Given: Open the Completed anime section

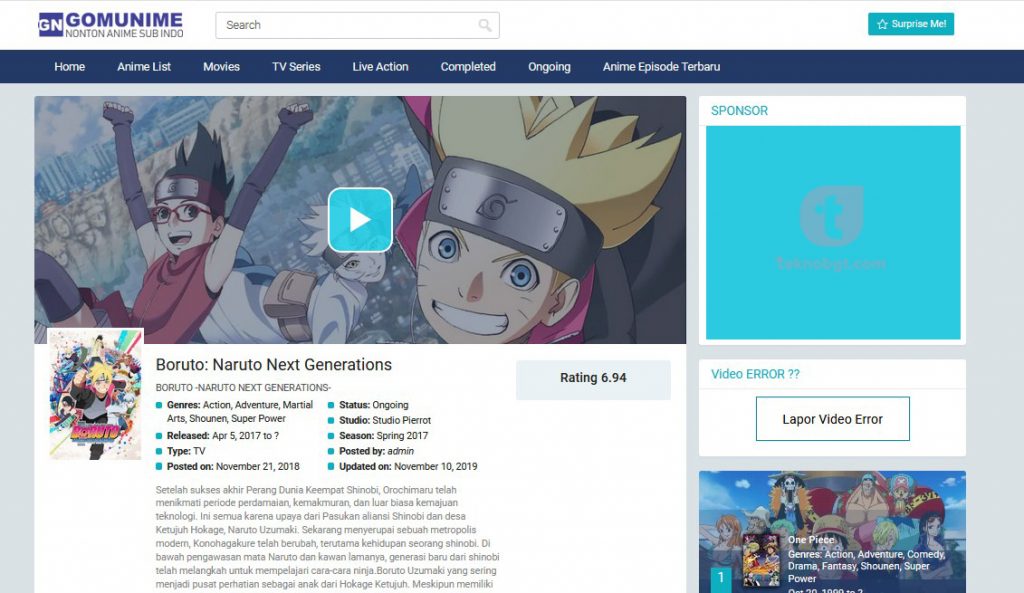Looking at the screenshot, I should click(x=468, y=67).
